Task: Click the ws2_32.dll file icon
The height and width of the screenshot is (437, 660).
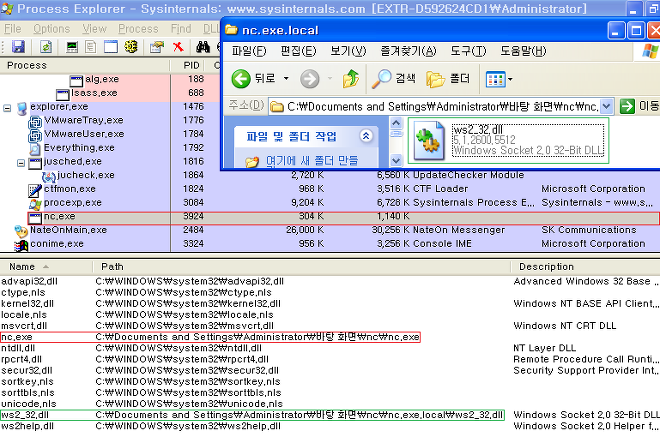Action: (x=429, y=141)
